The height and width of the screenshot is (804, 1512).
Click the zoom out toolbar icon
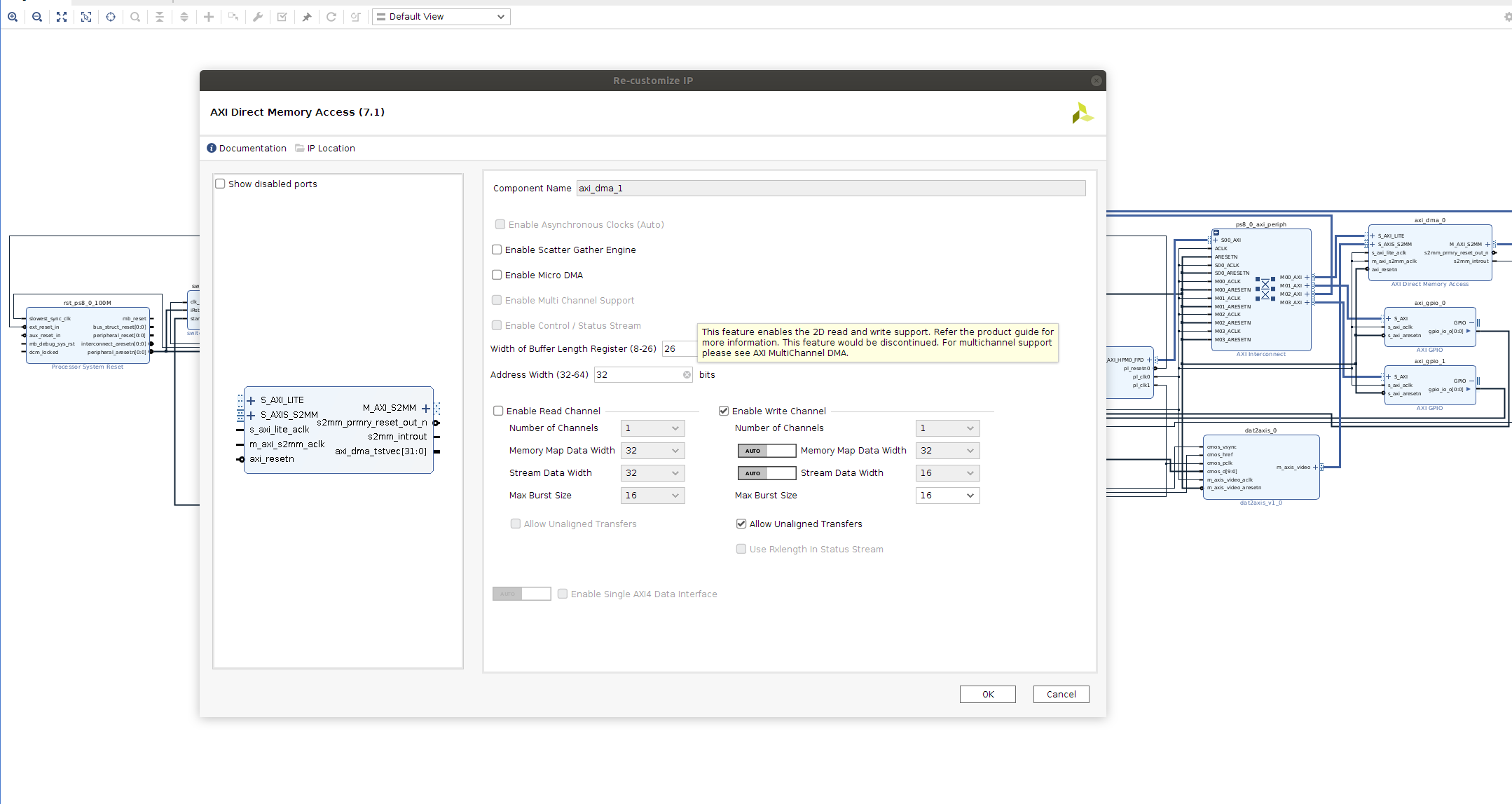click(37, 17)
